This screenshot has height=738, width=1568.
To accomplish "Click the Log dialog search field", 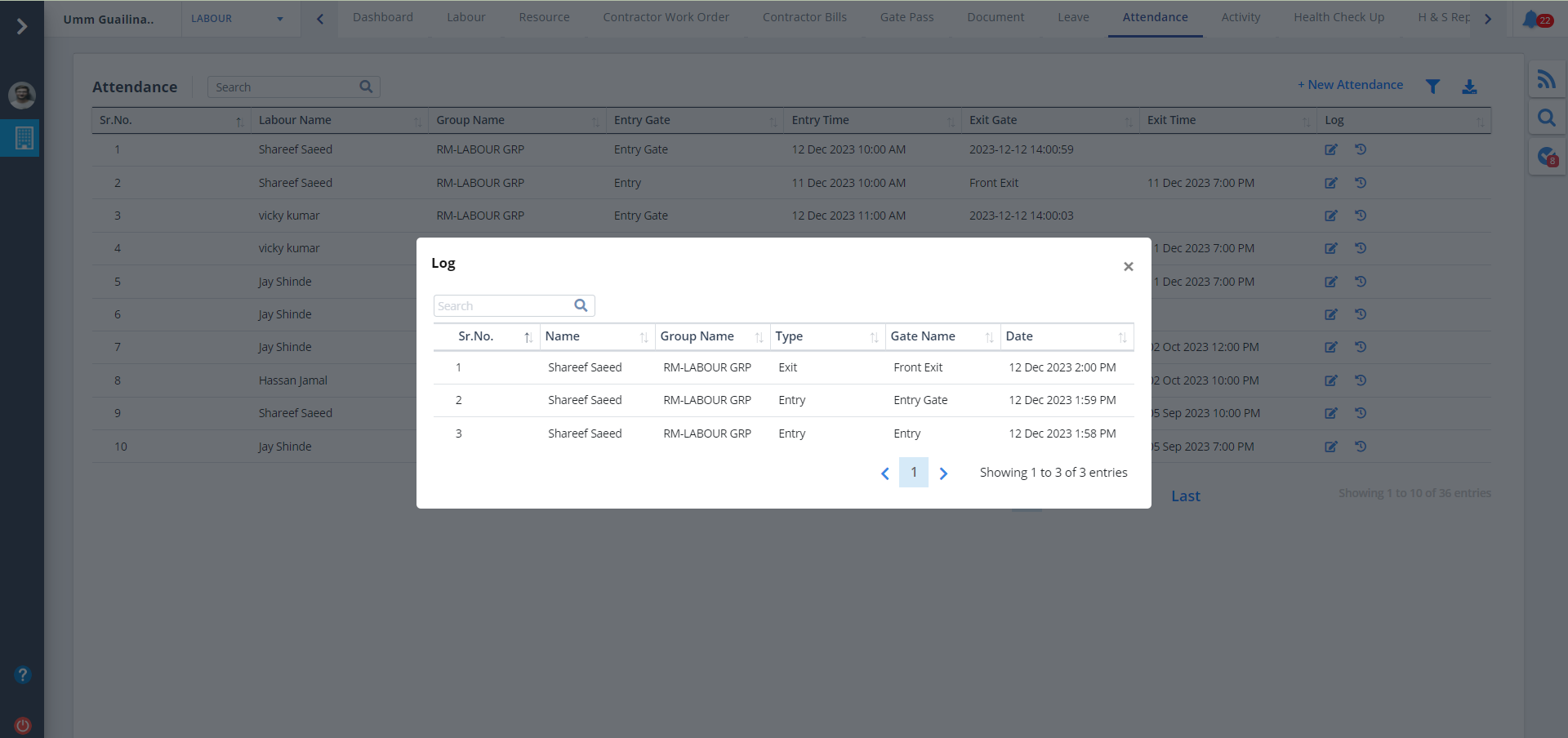I will coord(502,306).
